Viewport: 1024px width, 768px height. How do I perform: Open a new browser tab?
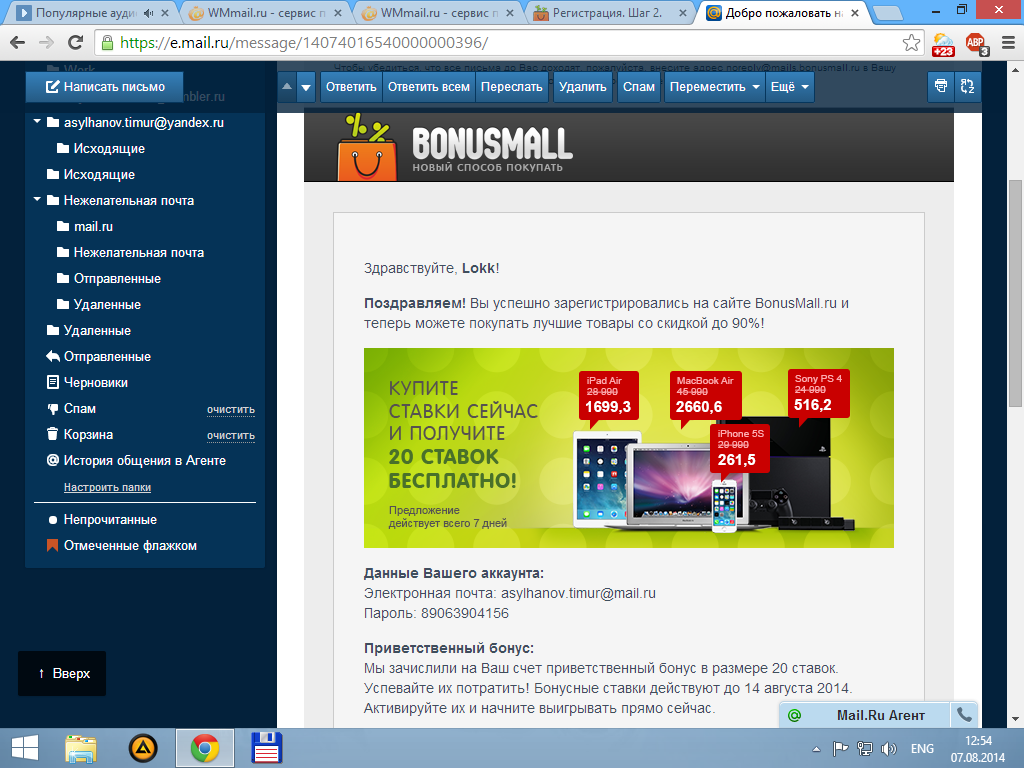pyautogui.click(x=888, y=12)
